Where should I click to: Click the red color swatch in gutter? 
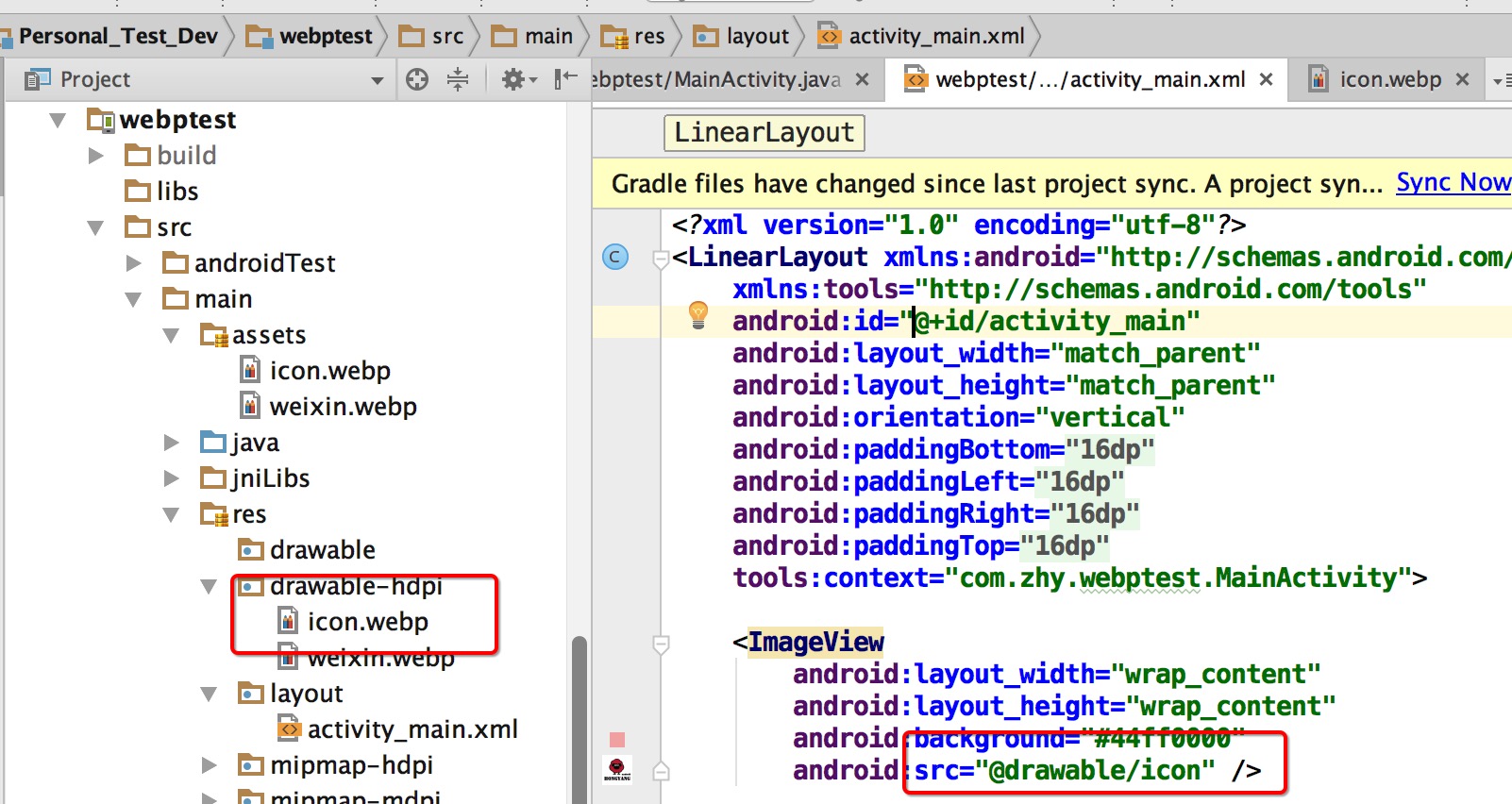617,740
